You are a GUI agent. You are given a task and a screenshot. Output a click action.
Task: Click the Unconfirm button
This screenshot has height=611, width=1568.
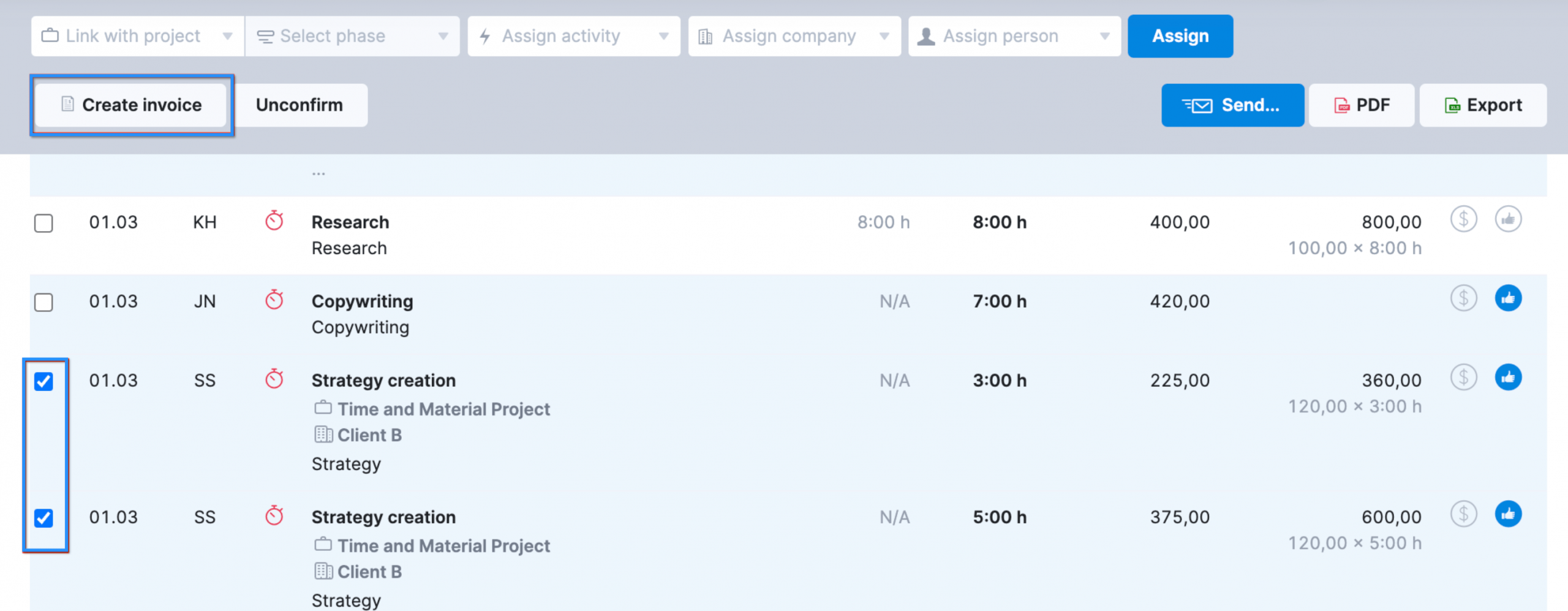coord(300,105)
